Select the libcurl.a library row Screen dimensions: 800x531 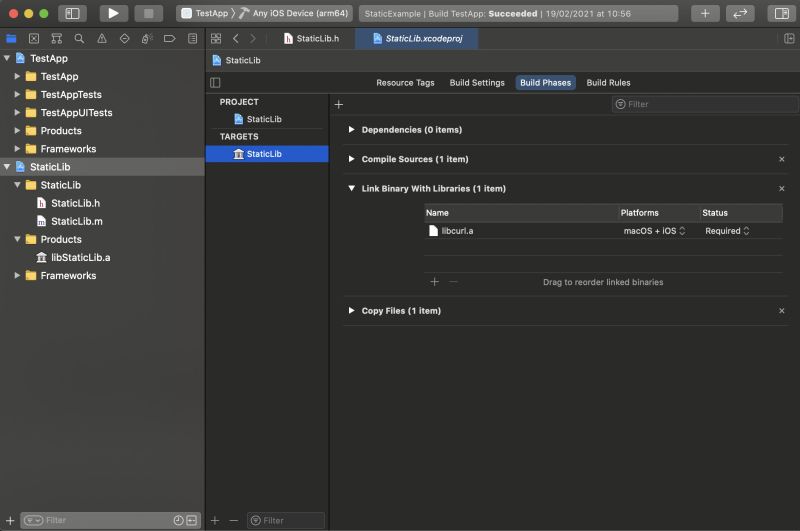pyautogui.click(x=603, y=231)
